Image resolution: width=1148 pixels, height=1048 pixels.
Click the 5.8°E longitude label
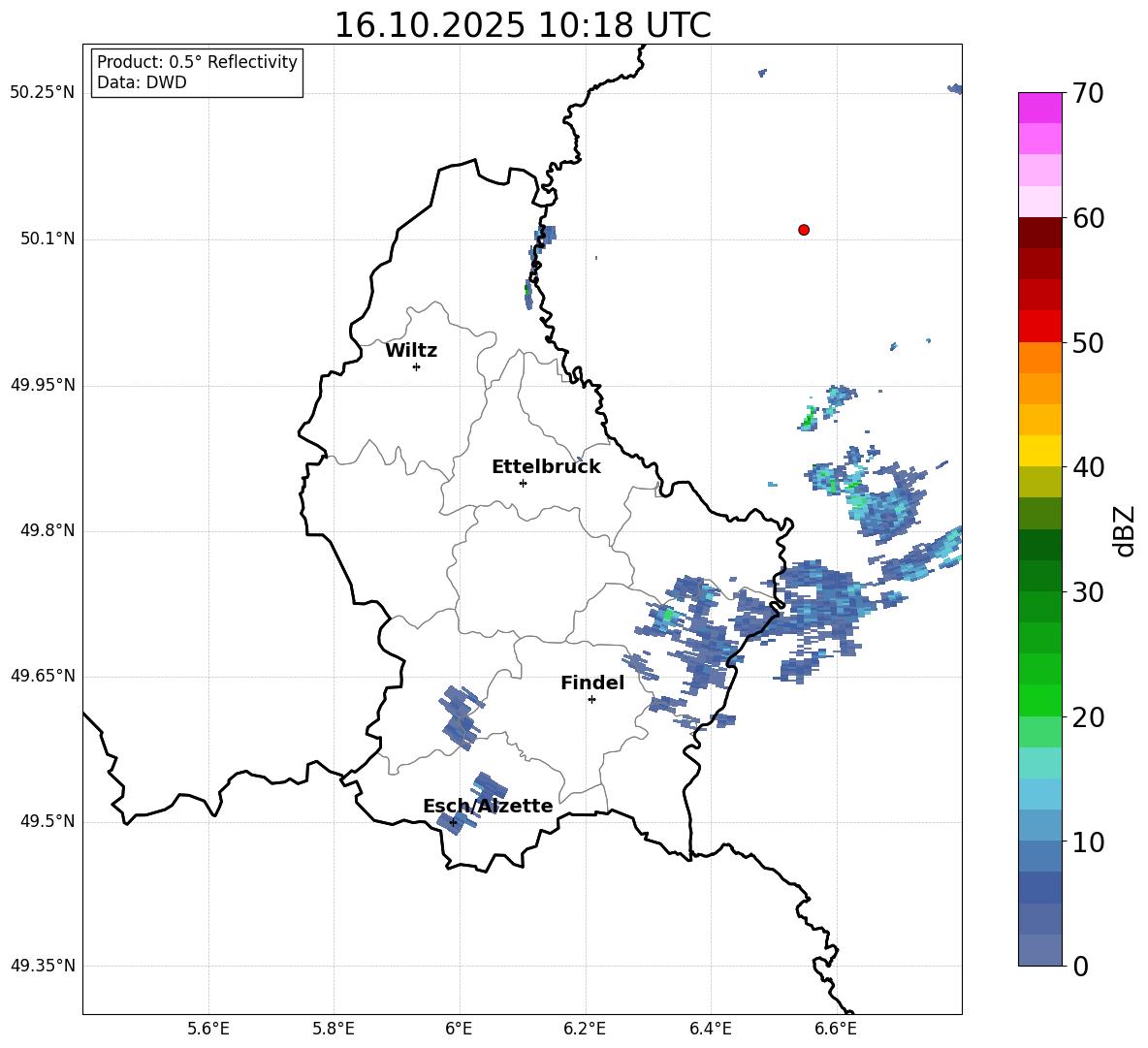pyautogui.click(x=334, y=1029)
